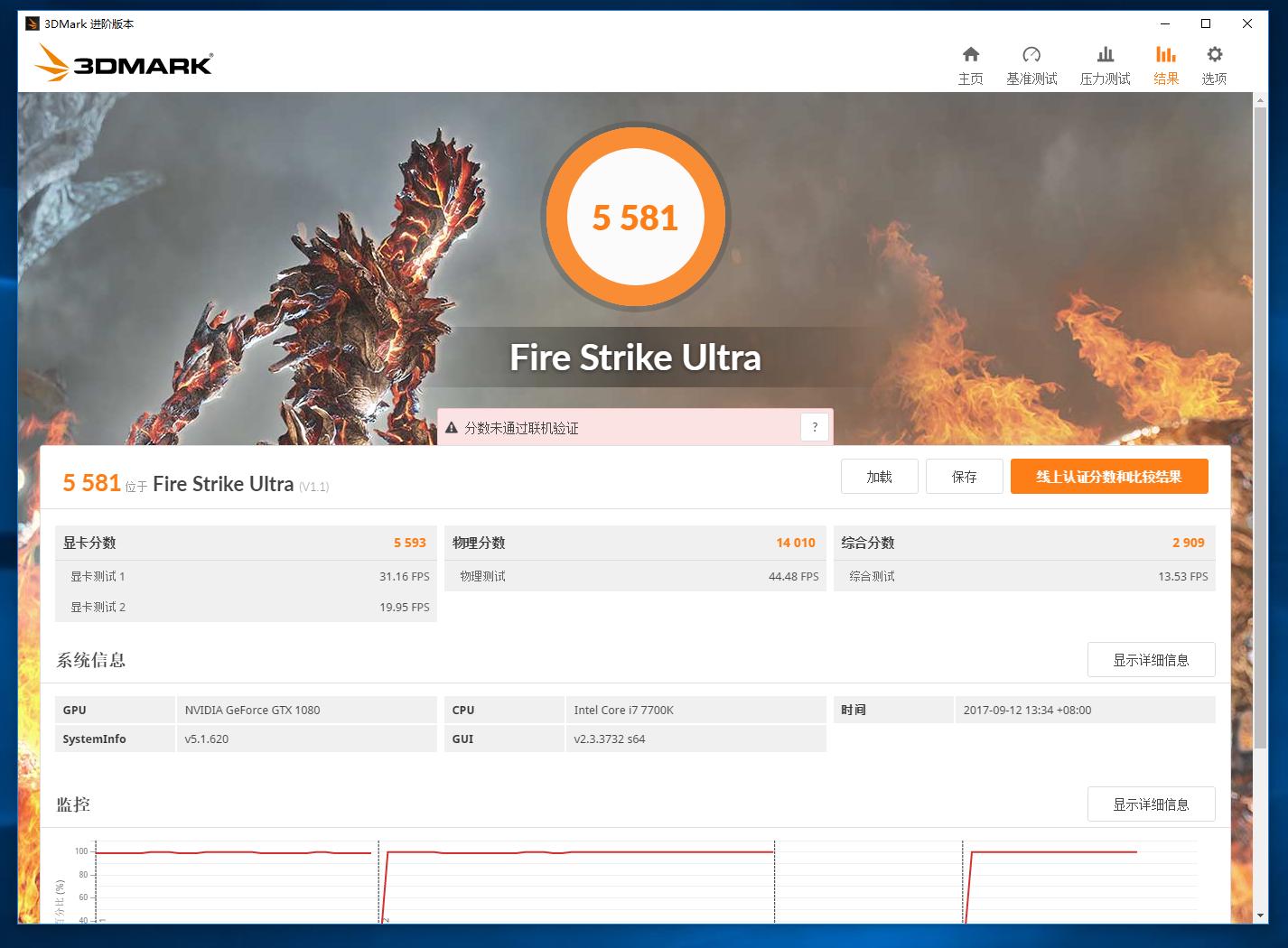Viewport: 1288px width, 948px height.
Task: Click the 加载 load button
Action: pyautogui.click(x=879, y=477)
